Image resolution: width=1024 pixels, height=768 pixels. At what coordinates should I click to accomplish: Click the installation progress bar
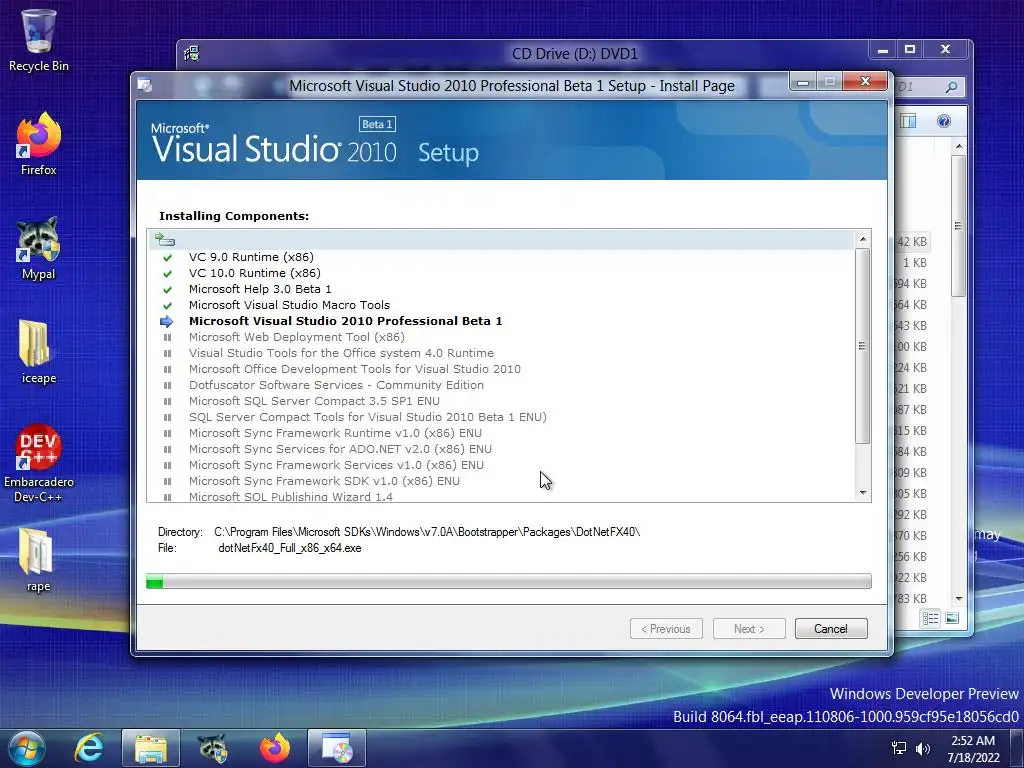coord(509,581)
